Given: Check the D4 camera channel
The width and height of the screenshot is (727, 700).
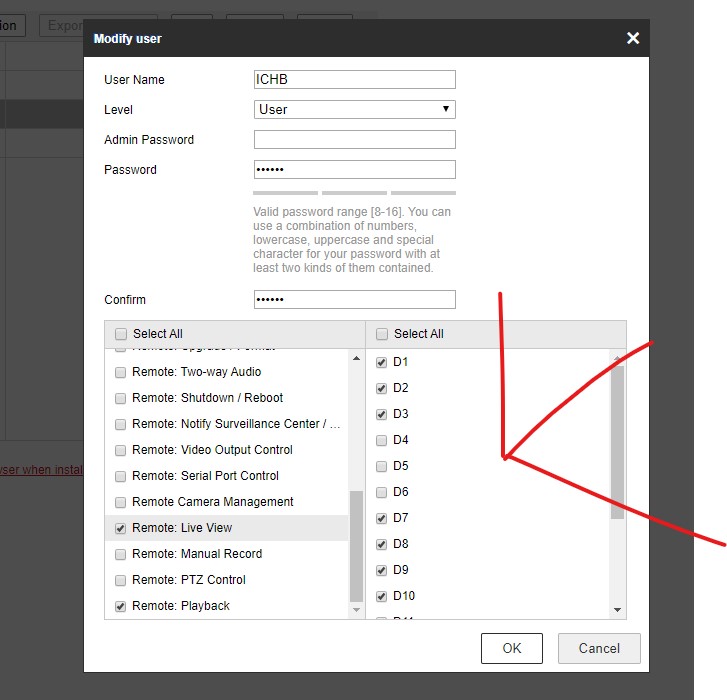Looking at the screenshot, I should click(381, 440).
